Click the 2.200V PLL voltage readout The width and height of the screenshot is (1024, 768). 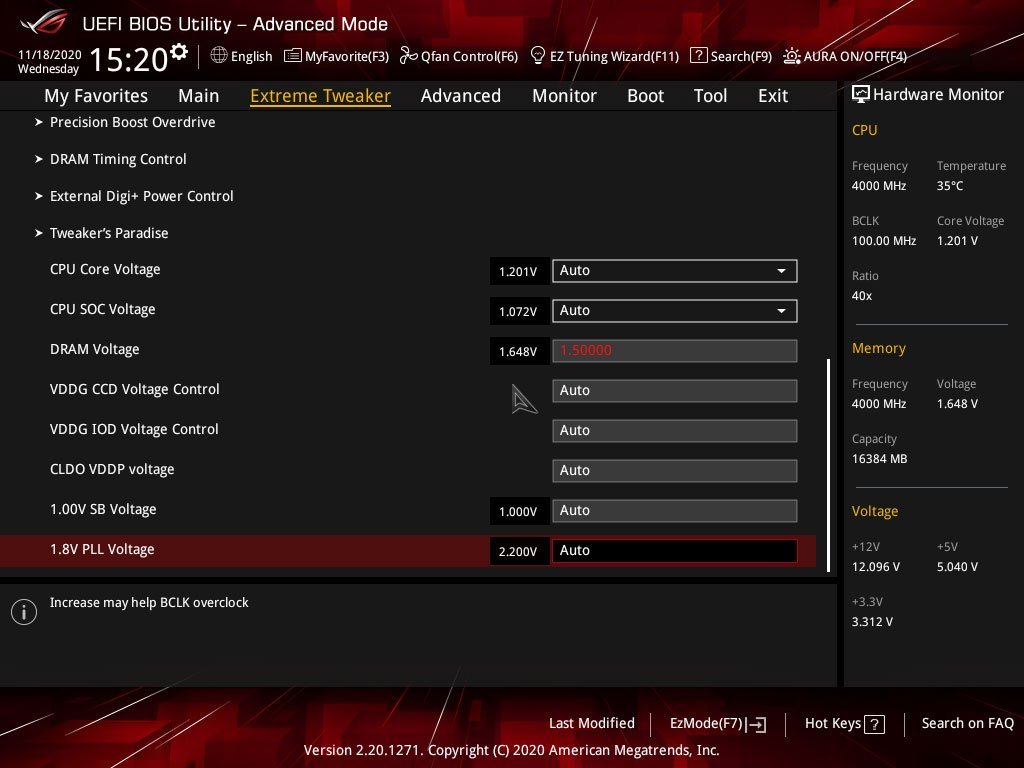pyautogui.click(x=519, y=551)
